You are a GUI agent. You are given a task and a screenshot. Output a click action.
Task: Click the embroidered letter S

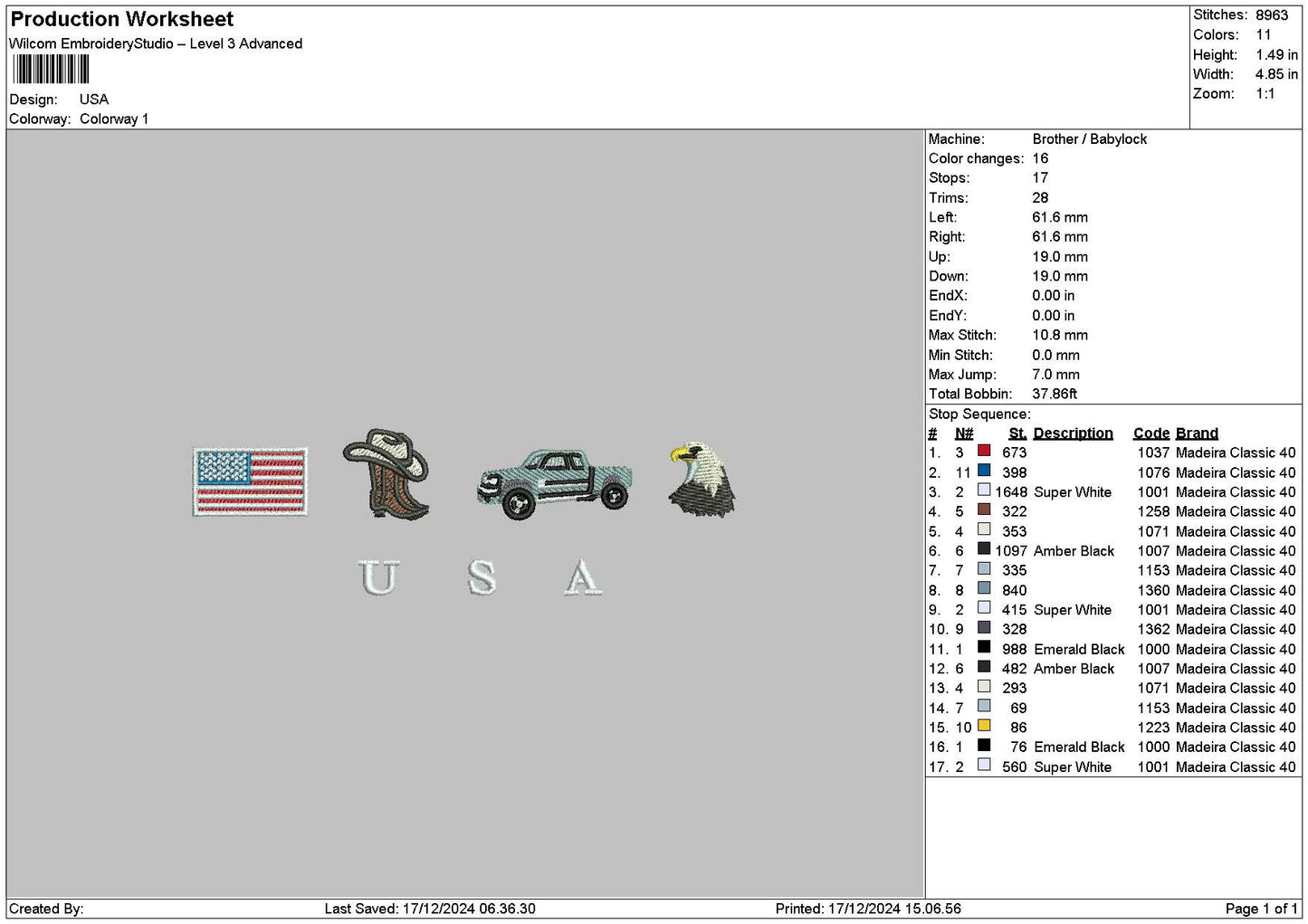(x=482, y=577)
